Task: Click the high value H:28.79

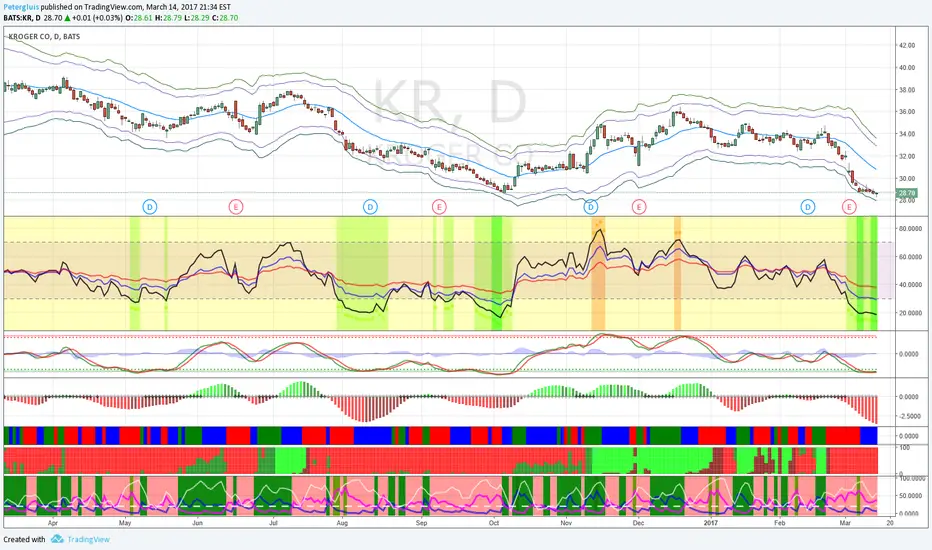Action: point(169,18)
